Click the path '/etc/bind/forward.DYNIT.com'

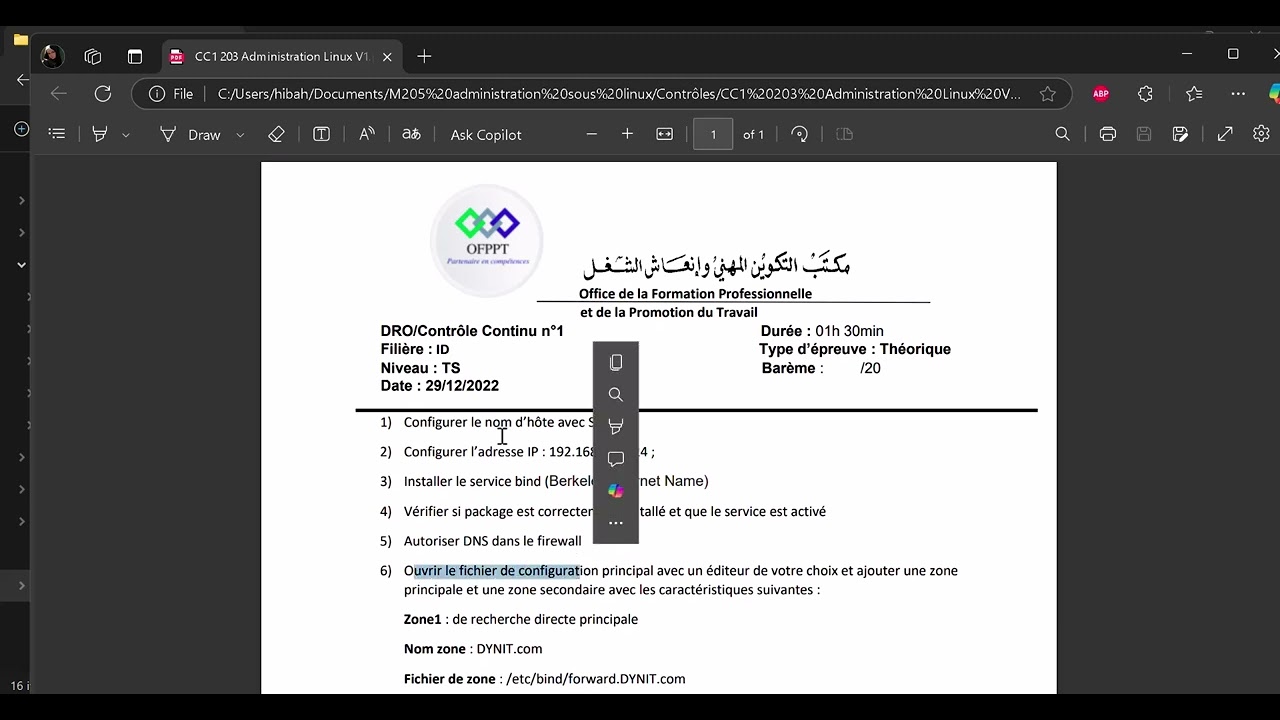[x=596, y=679]
